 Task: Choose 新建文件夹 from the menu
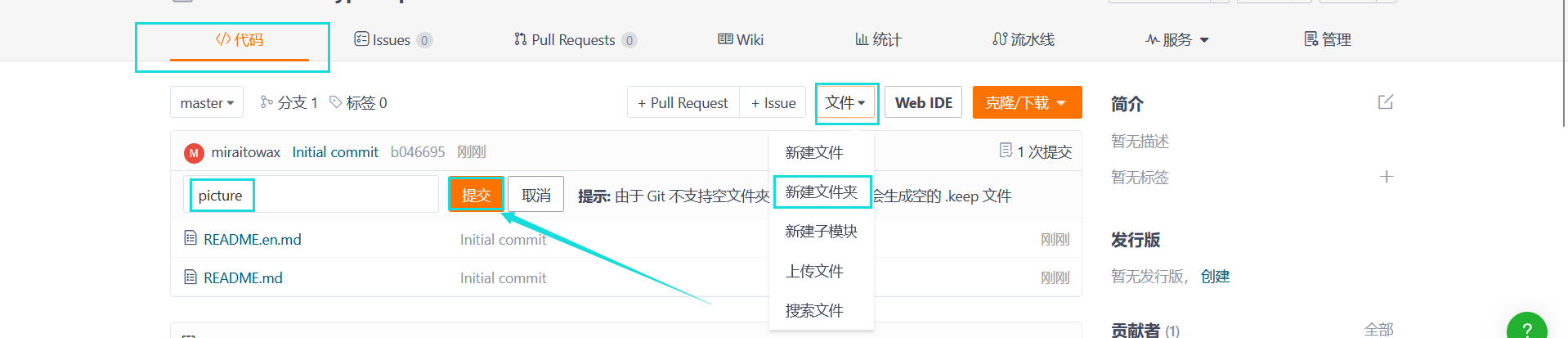tap(822, 192)
